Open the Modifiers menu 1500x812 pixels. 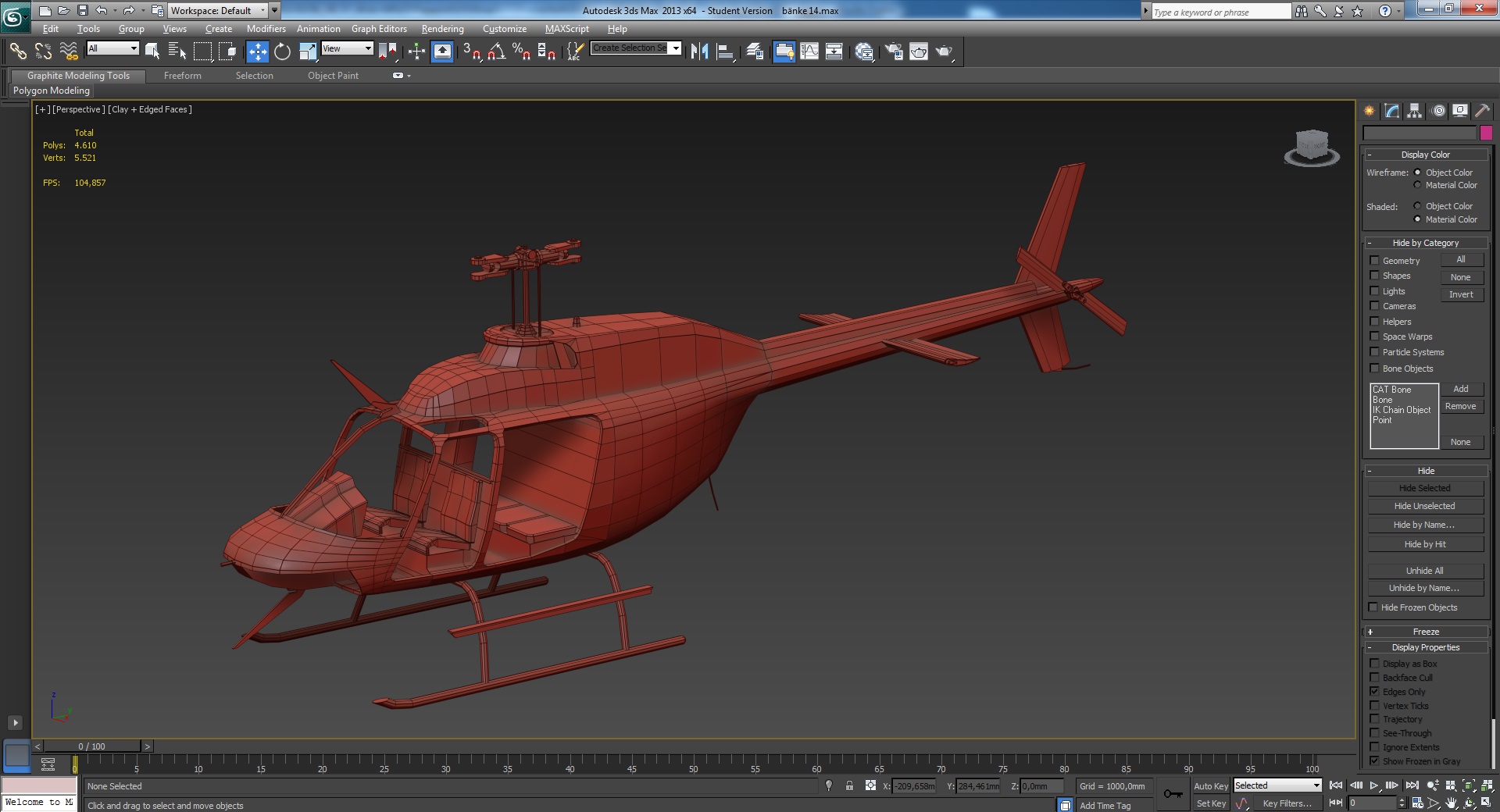[266, 29]
